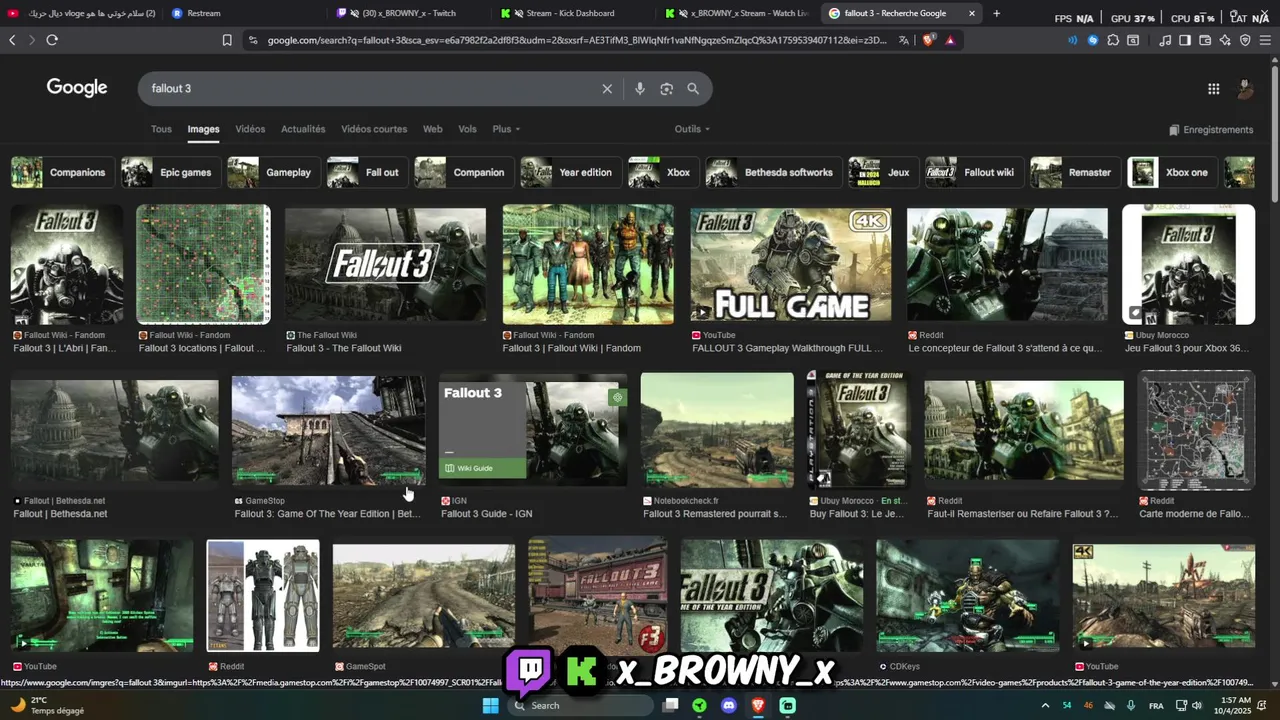Open Task View on taskbar

[671, 706]
